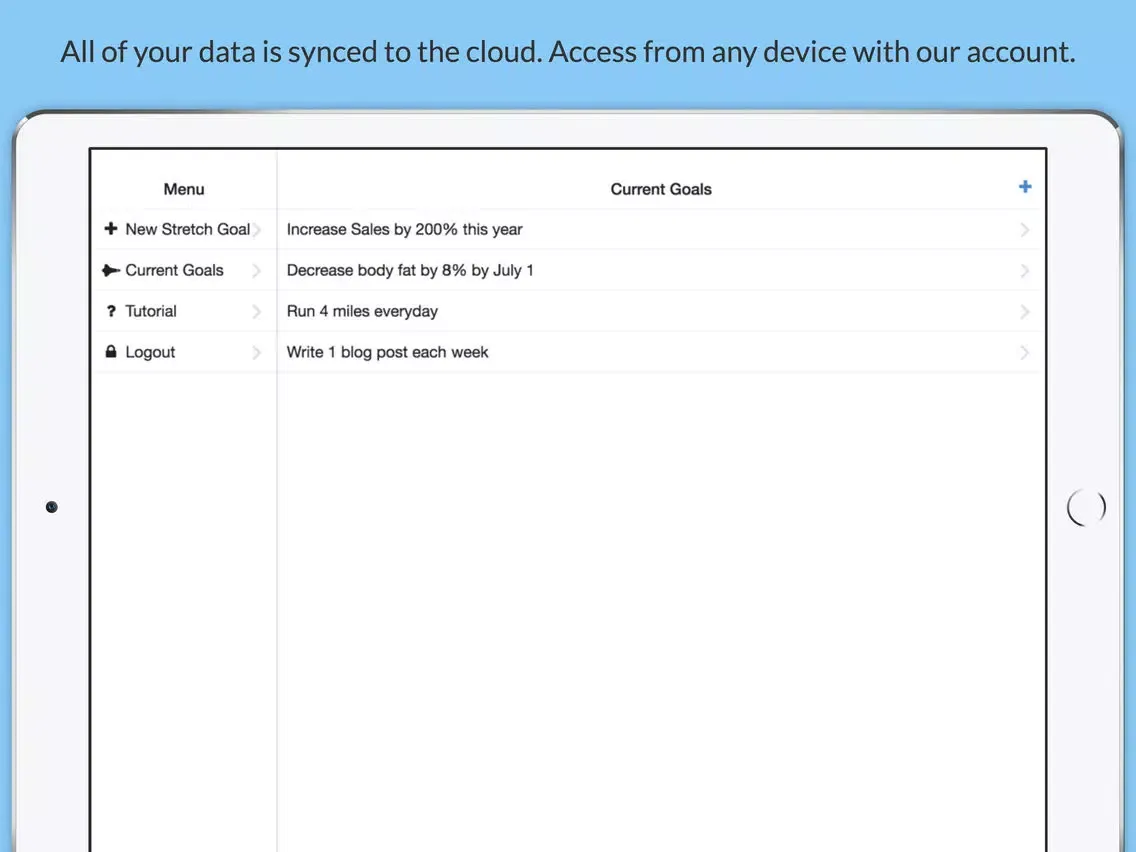
Task: Open the New Stretch Goal menu item
Action: (183, 230)
